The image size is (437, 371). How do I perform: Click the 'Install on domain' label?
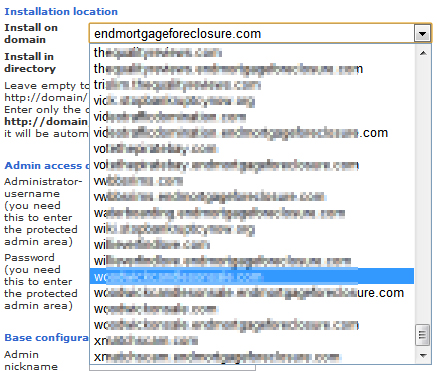[31, 33]
